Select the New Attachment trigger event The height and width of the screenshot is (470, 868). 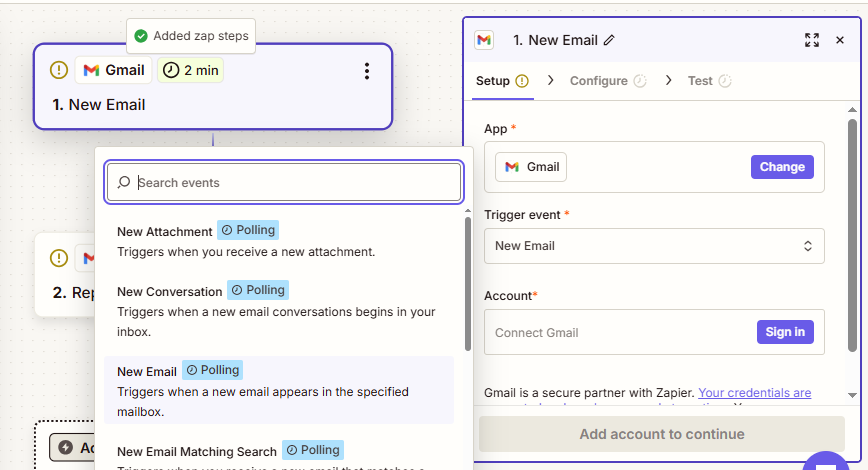pyautogui.click(x=279, y=241)
